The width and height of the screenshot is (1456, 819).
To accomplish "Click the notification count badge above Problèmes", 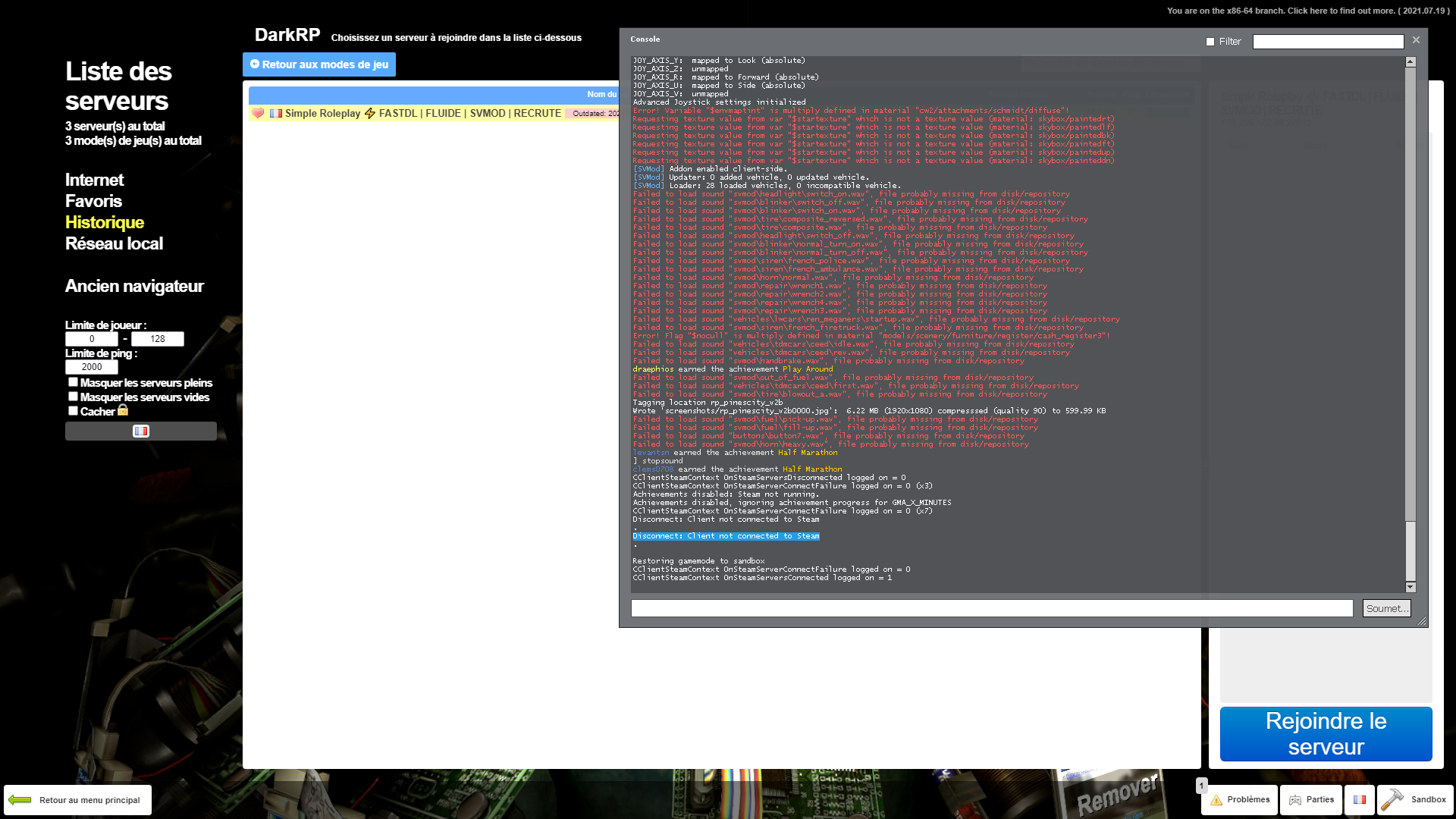I will pyautogui.click(x=1201, y=786).
